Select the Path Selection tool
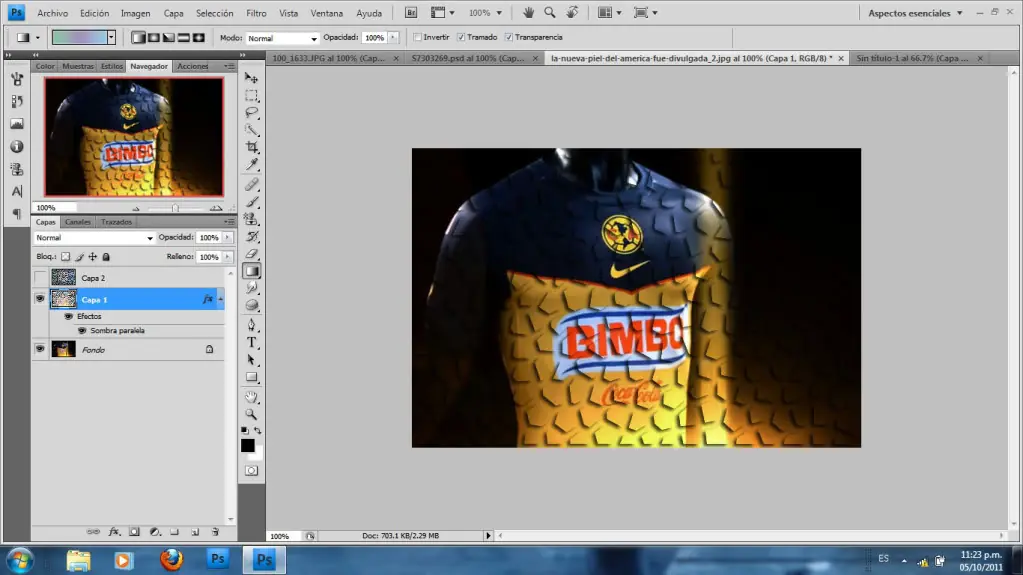This screenshot has width=1023, height=575. point(251,360)
